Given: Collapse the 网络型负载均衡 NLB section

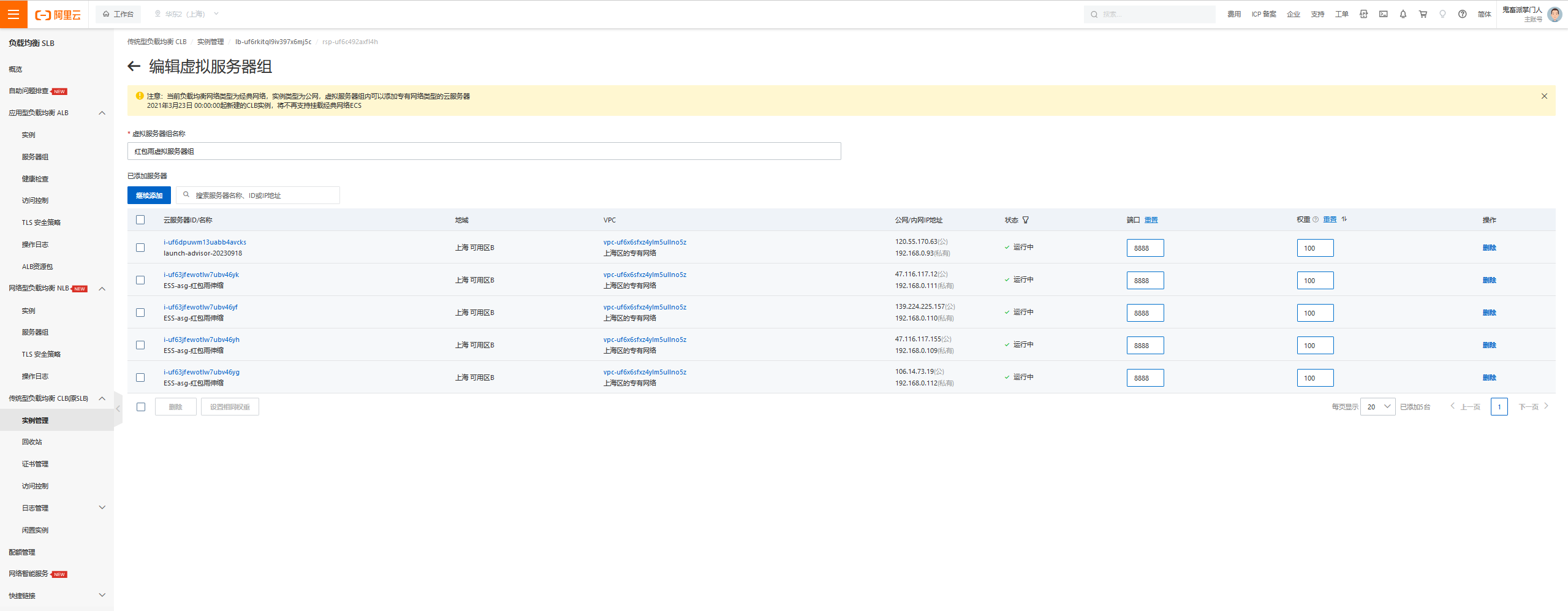Looking at the screenshot, I should [x=102, y=289].
